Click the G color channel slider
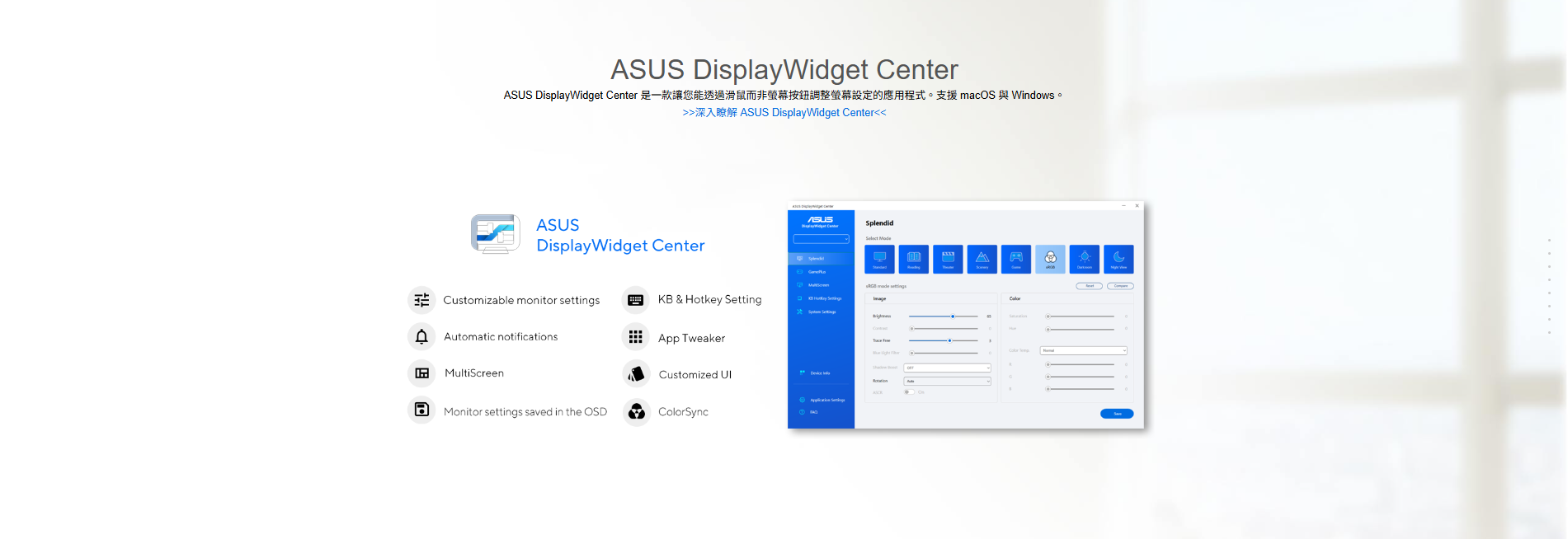This screenshot has height=539, width=1568. coord(1081,377)
